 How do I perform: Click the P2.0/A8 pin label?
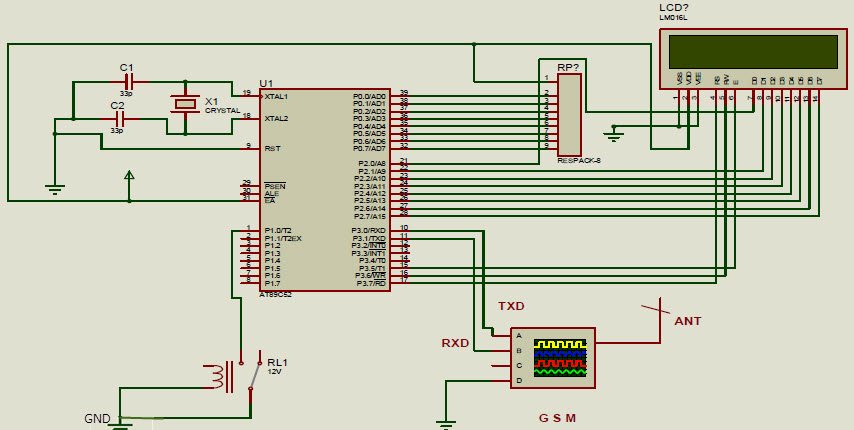coord(372,163)
